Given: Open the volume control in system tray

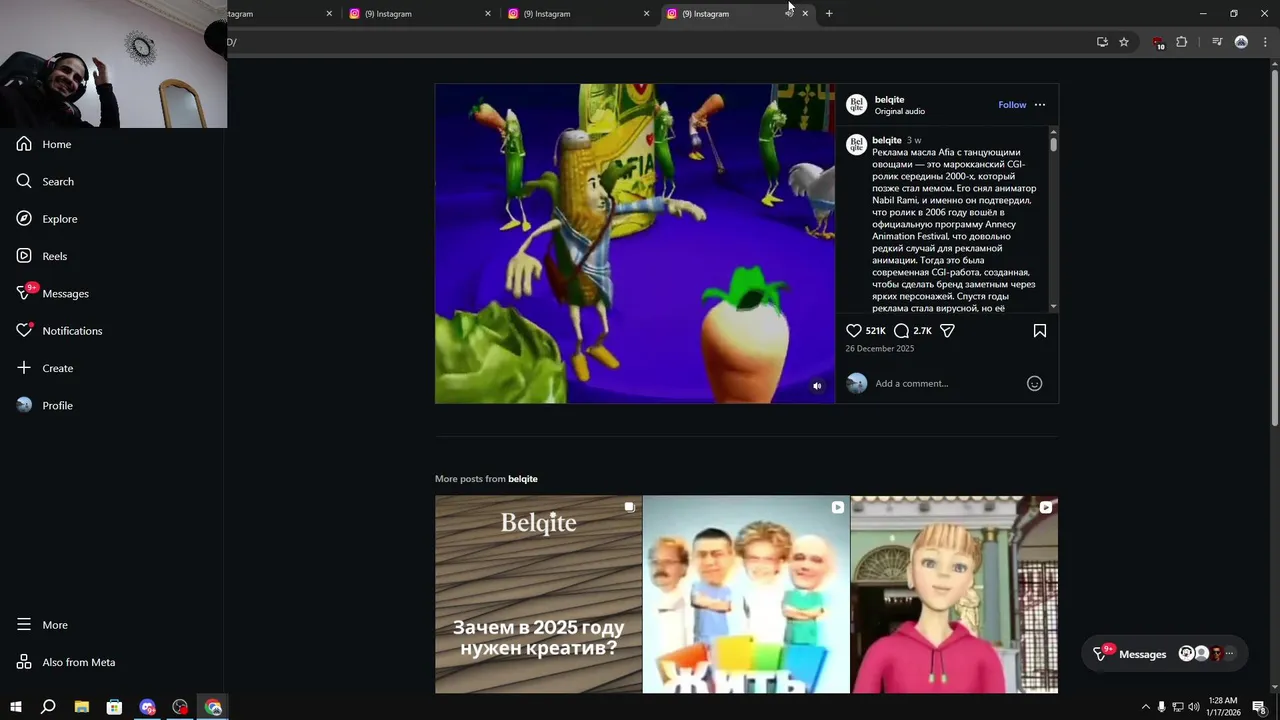Looking at the screenshot, I should coord(1194,707).
